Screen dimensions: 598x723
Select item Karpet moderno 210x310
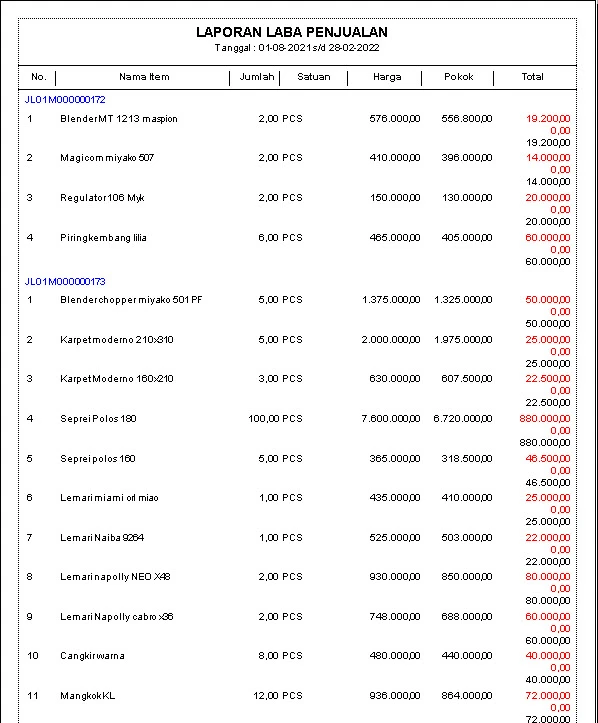[x=117, y=340]
